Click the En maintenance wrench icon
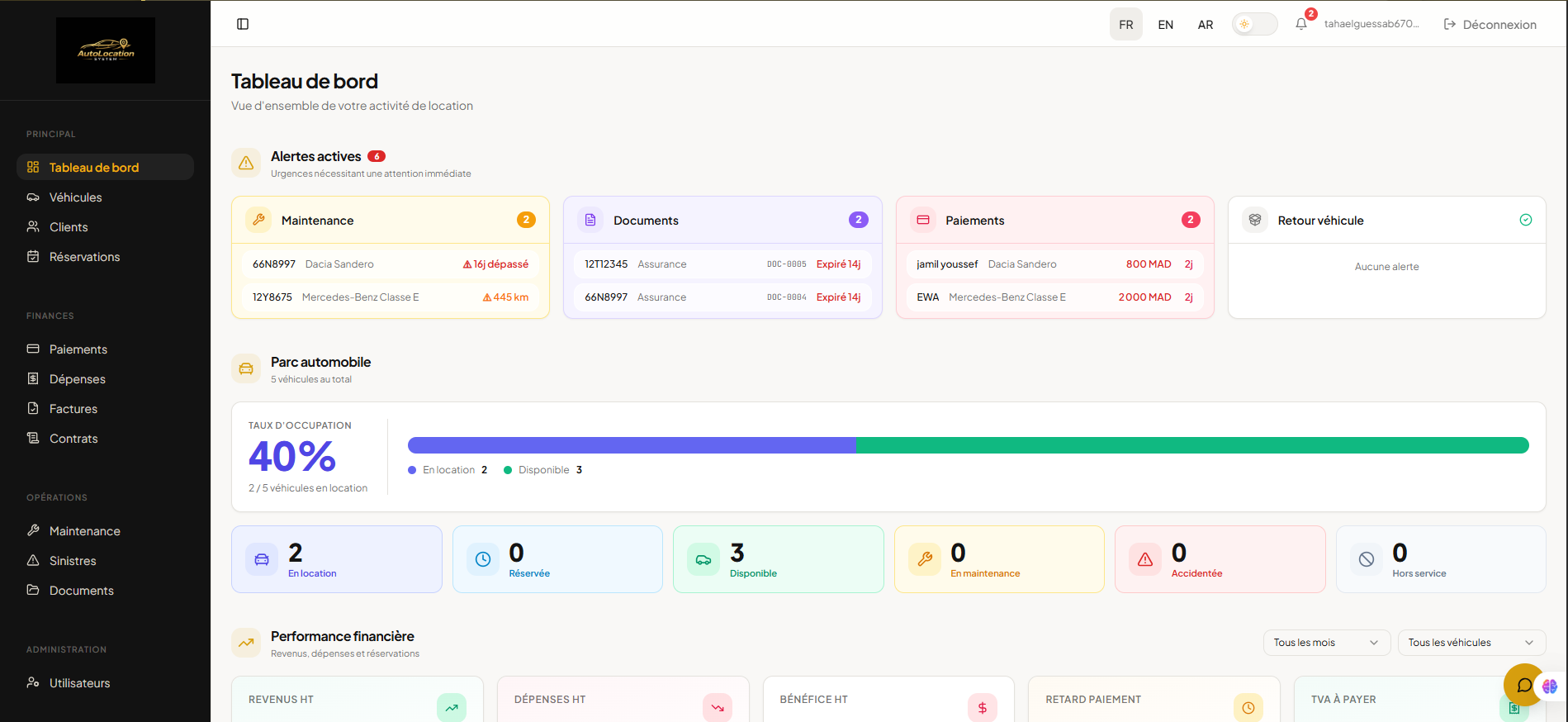 [925, 559]
